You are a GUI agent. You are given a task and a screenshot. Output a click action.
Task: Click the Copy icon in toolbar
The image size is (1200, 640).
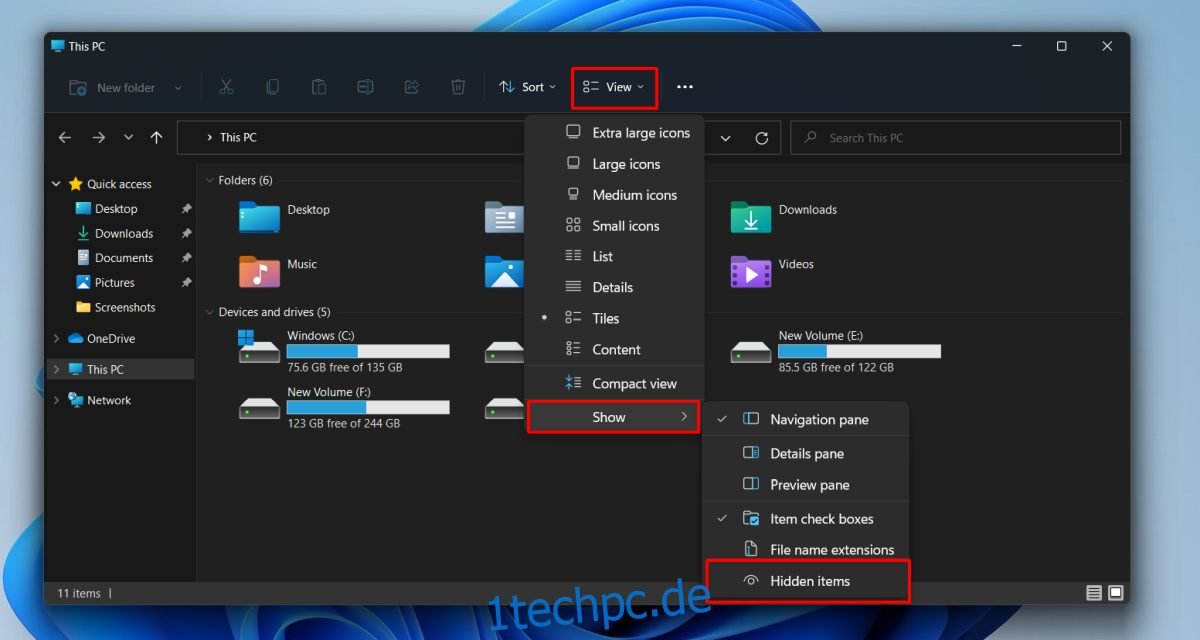272,87
